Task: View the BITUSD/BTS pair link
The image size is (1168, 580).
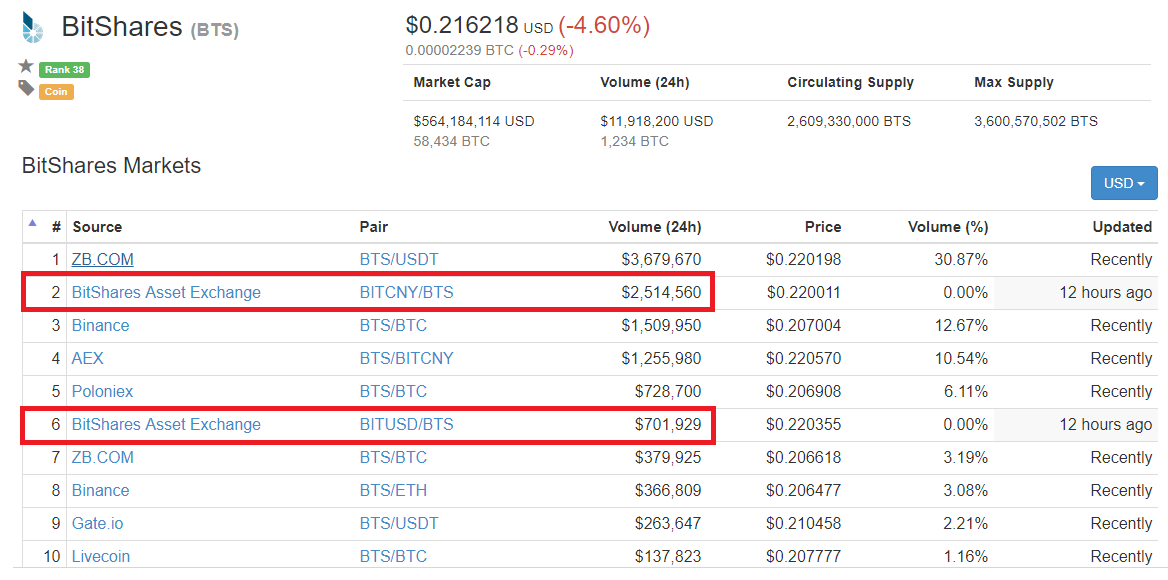Action: coord(406,424)
